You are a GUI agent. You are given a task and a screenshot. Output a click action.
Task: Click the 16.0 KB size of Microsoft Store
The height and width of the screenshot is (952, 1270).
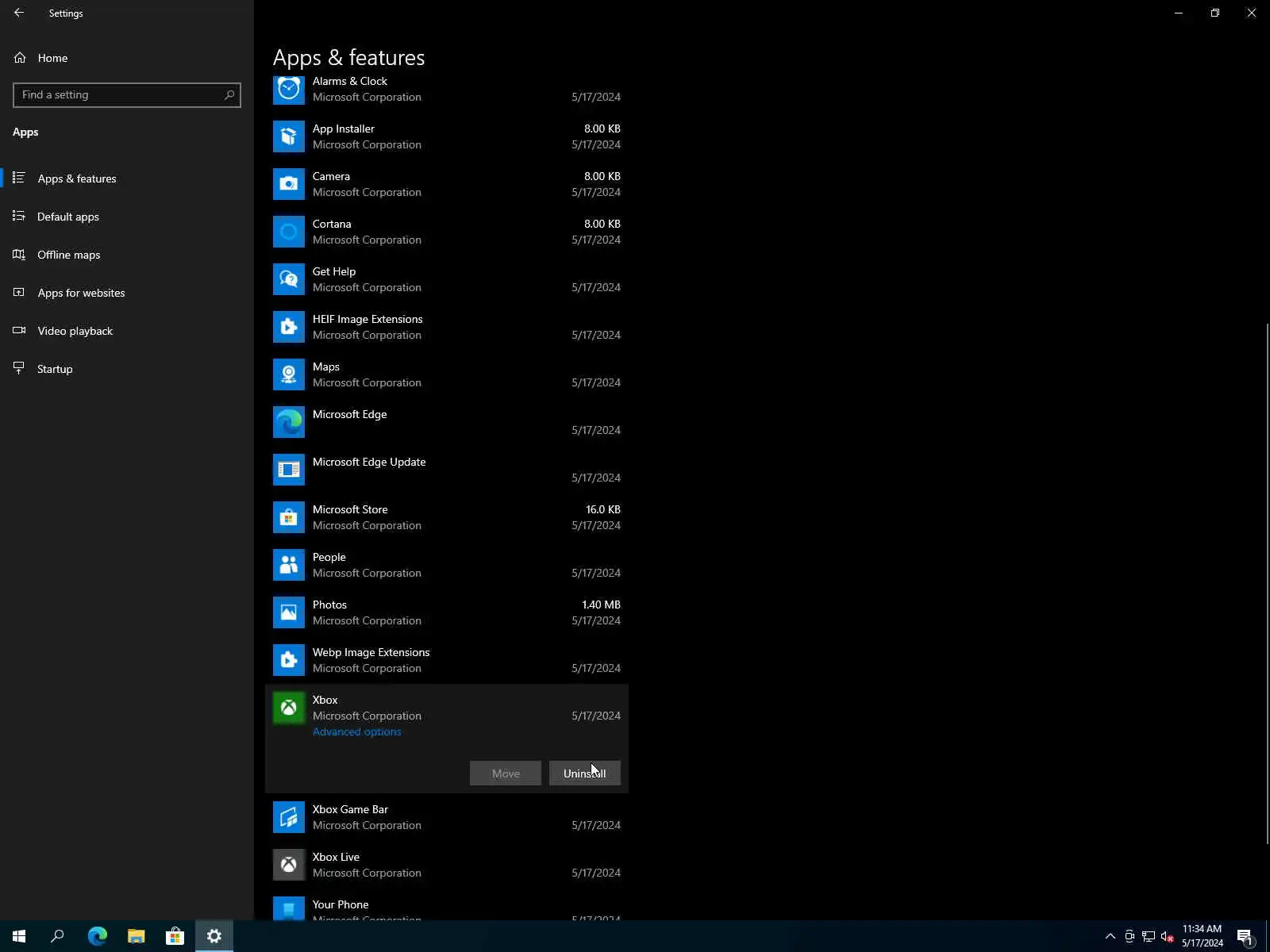coord(603,509)
